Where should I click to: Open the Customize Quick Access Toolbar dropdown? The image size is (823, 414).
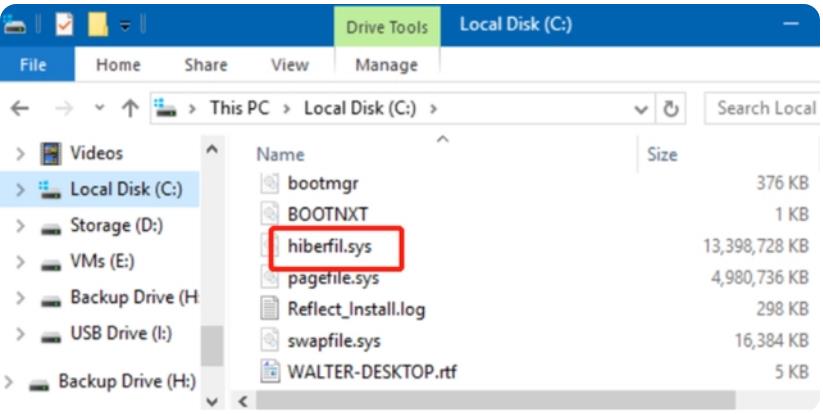(125, 25)
